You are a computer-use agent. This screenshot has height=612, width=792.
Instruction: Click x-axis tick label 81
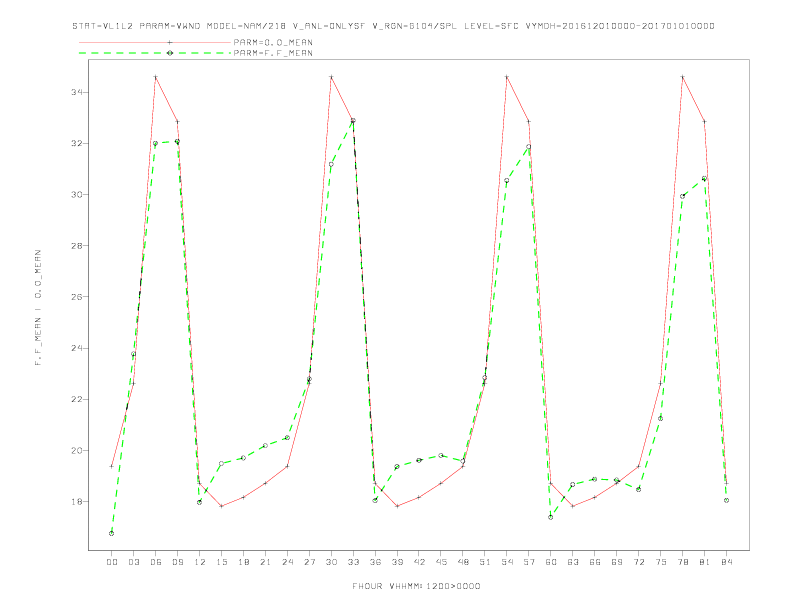coord(704,562)
